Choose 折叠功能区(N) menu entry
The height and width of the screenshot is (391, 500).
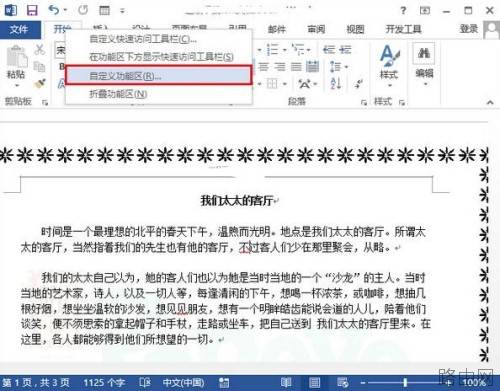158,94
